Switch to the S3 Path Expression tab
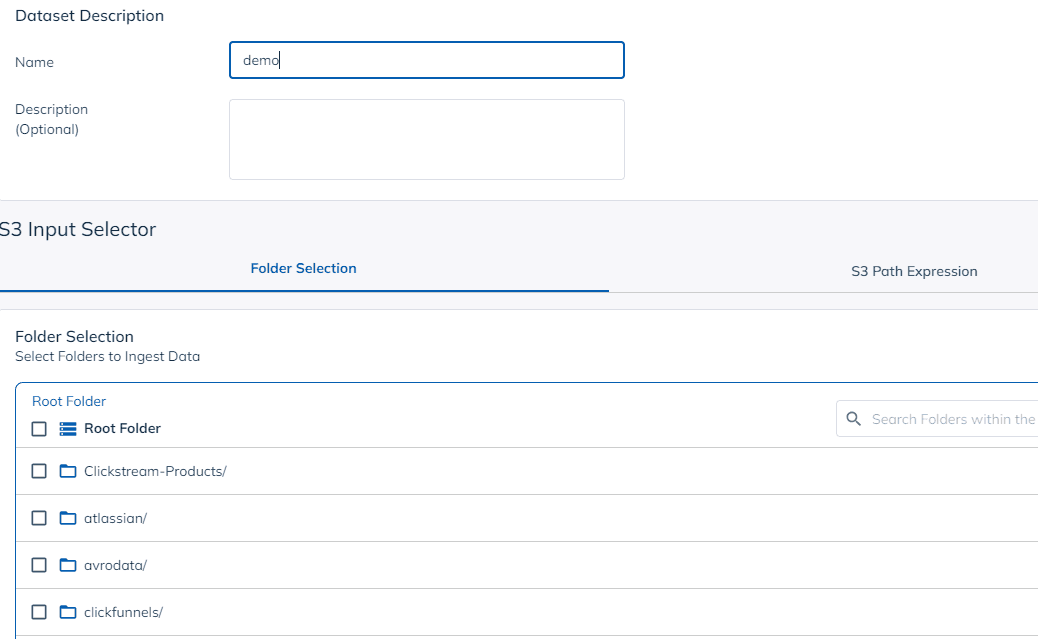 (x=914, y=270)
